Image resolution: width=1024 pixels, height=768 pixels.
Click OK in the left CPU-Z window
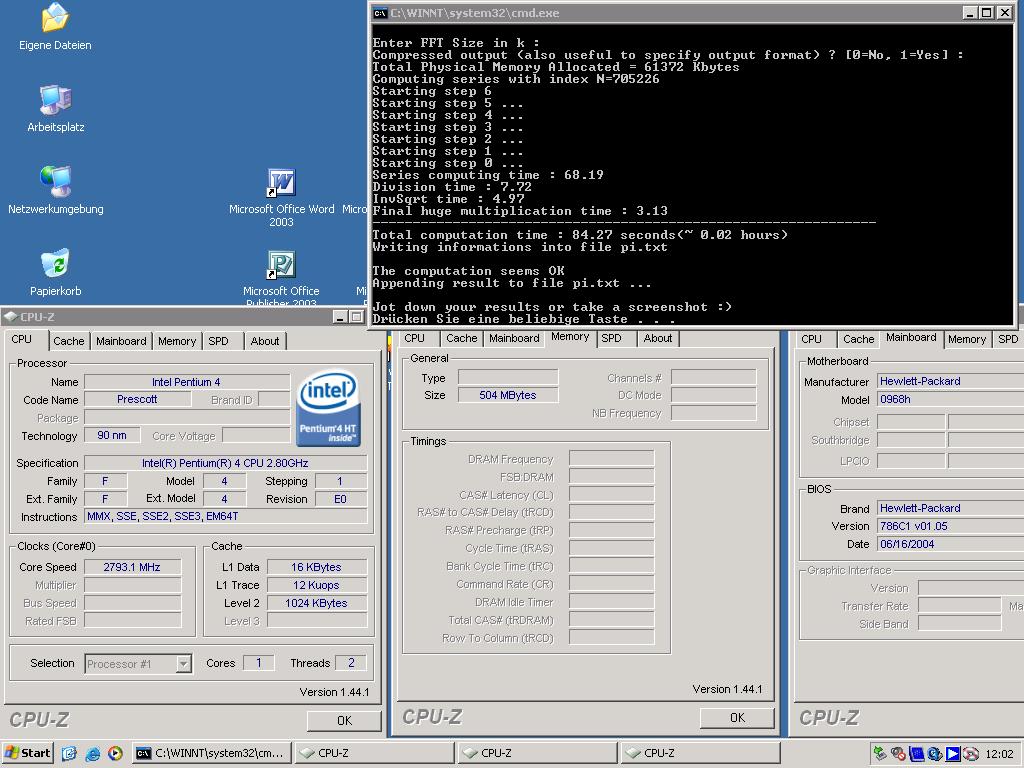pos(344,720)
